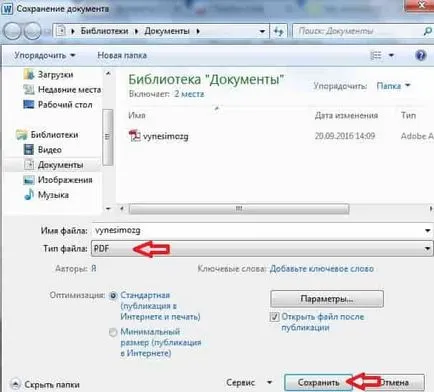Screen dimensions: 434x392
Task: Click the Музыка note icon
Action: click(29, 195)
